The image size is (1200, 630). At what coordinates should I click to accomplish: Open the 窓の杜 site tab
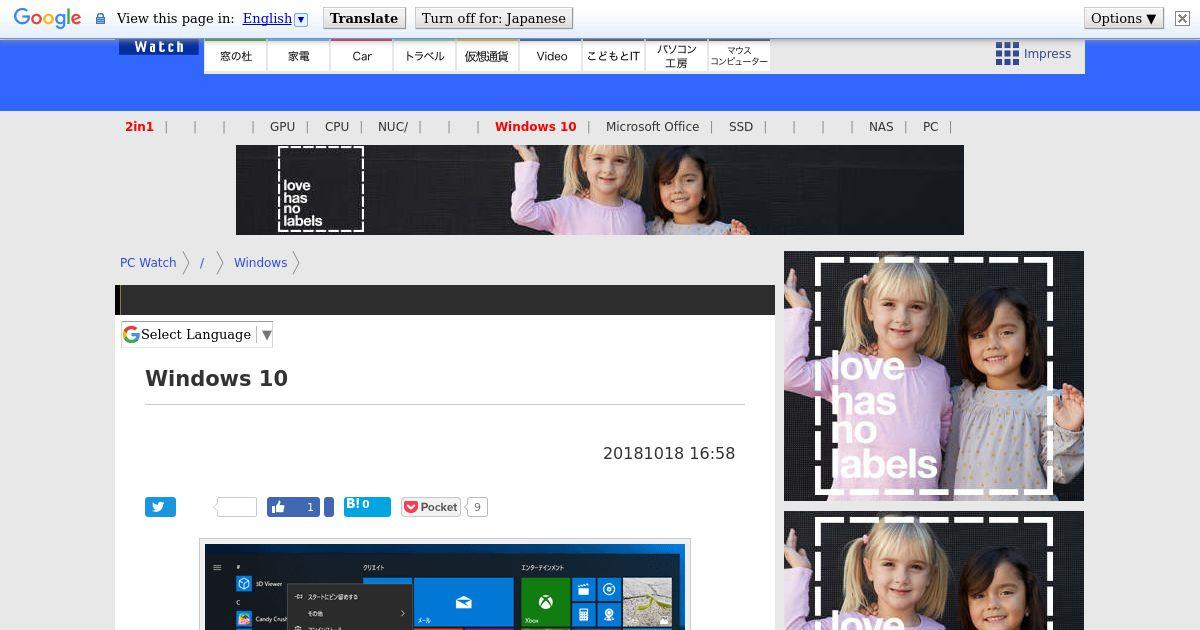pyautogui.click(x=236, y=56)
